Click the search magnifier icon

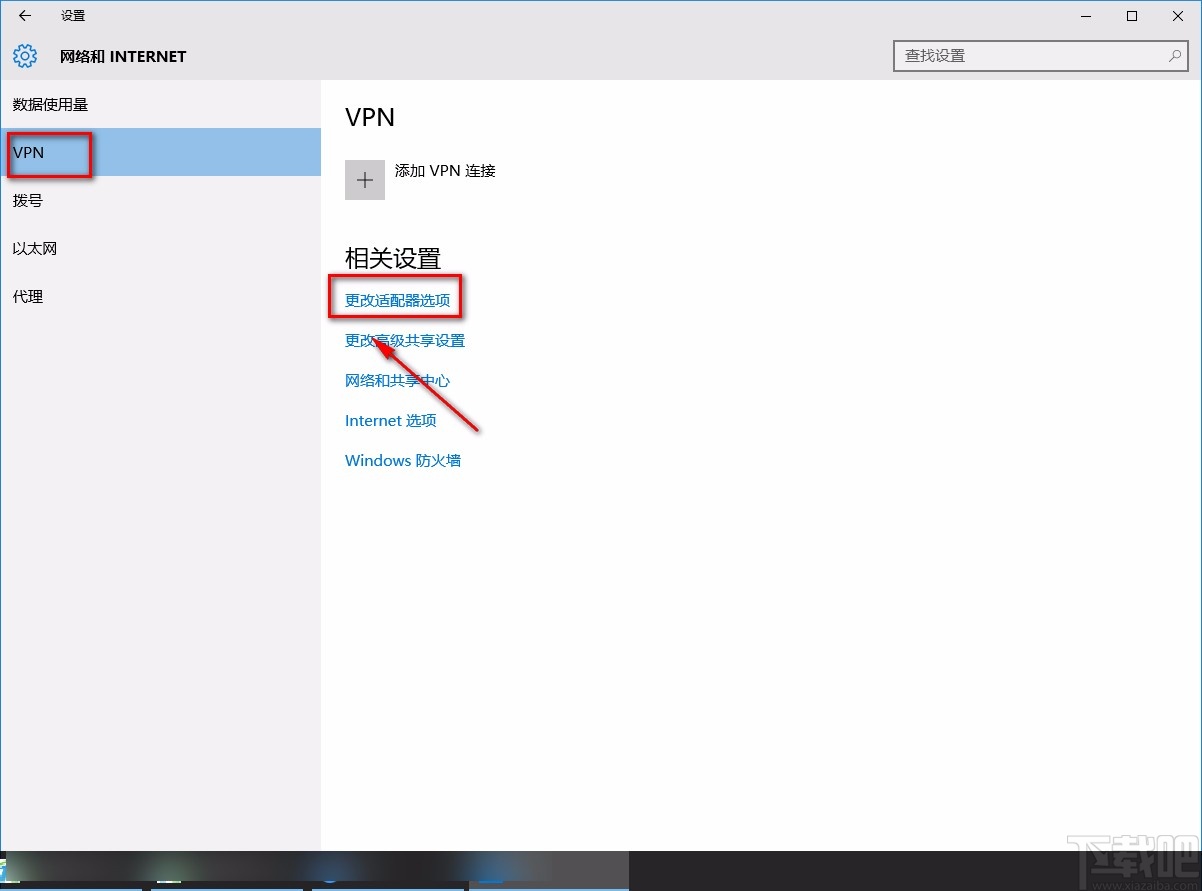click(1175, 56)
